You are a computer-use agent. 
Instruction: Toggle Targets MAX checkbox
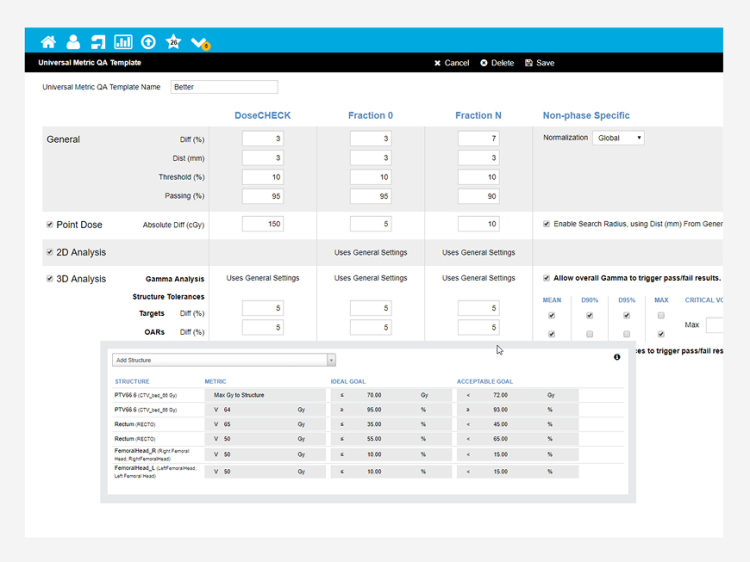[661, 316]
